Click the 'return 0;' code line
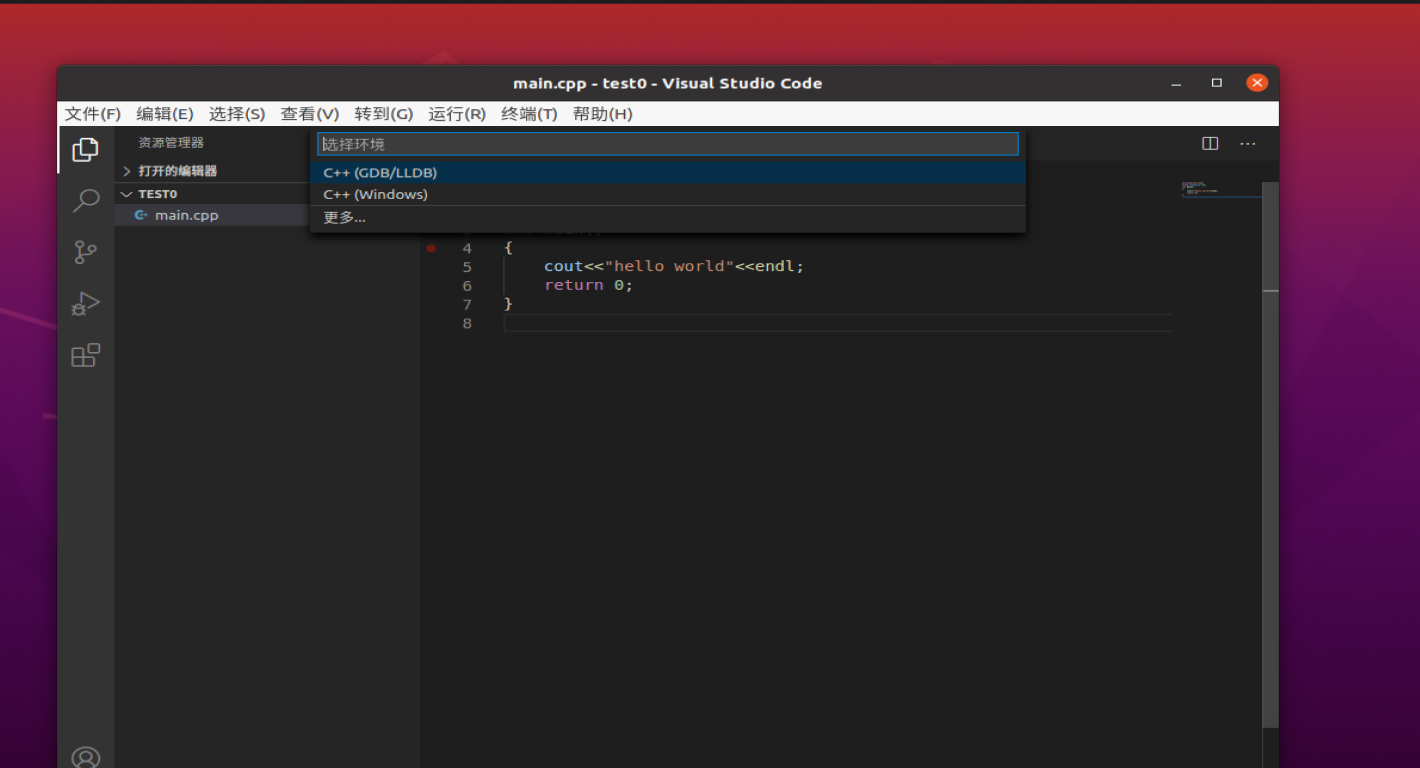1420x768 pixels. pos(589,285)
